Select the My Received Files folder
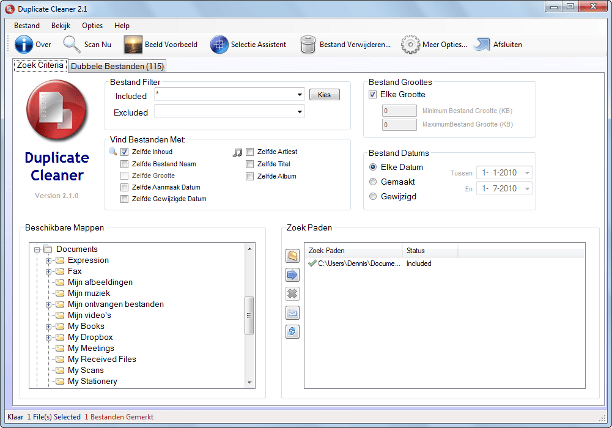 [x=102, y=359]
